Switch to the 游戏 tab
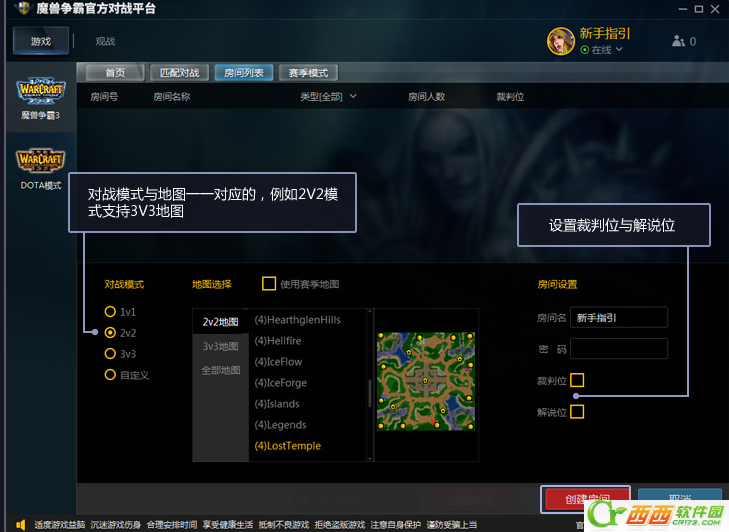The width and height of the screenshot is (729, 532). (41, 41)
